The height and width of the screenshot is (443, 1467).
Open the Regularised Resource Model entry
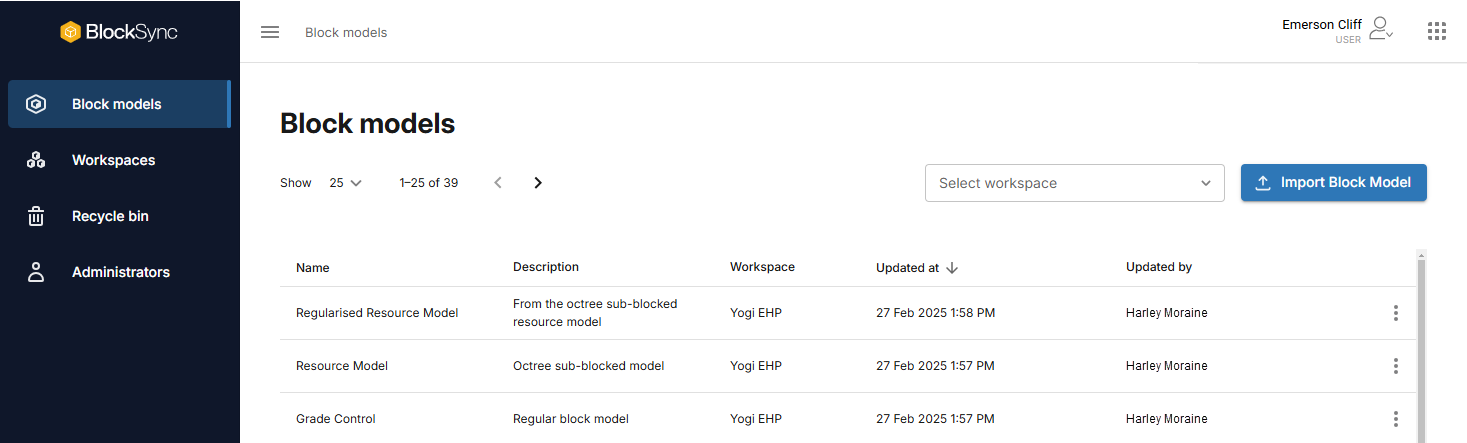pos(377,313)
